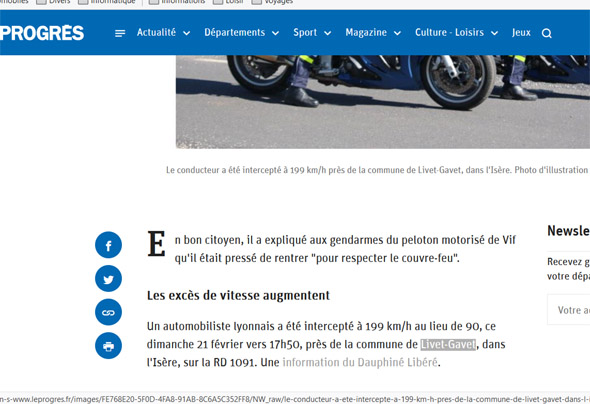Open the hamburger menu icon
This screenshot has height=404, width=590.
120,33
